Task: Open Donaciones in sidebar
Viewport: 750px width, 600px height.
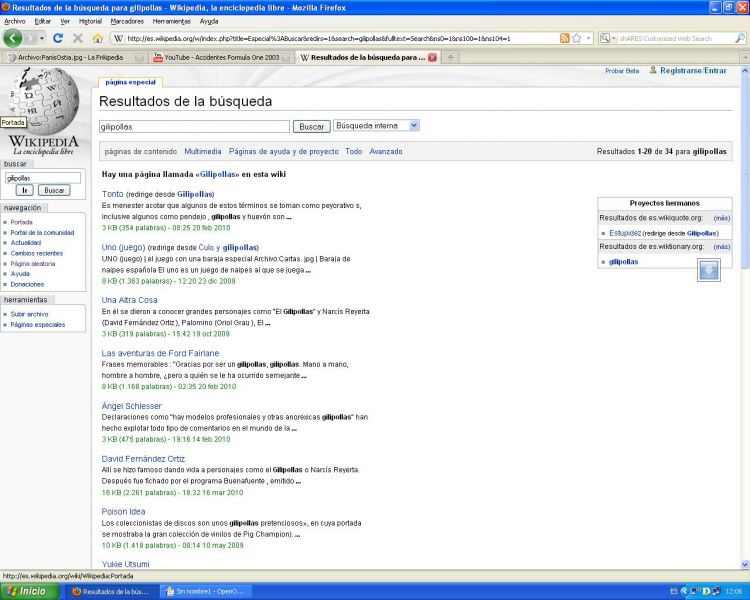Action: pyautogui.click(x=27, y=284)
